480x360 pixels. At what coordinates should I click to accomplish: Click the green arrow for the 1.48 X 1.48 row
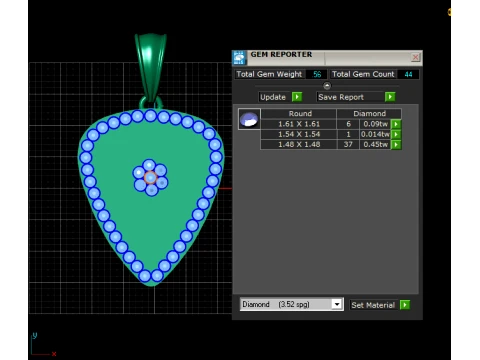[x=396, y=145]
